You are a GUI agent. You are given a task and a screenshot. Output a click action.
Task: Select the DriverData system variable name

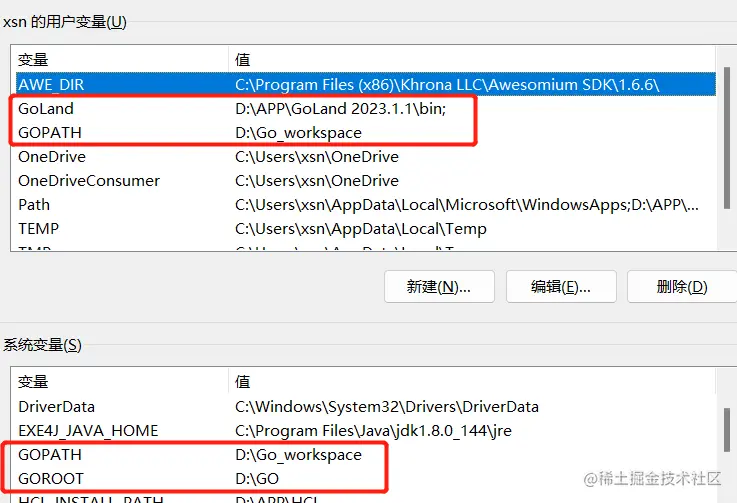tap(56, 407)
